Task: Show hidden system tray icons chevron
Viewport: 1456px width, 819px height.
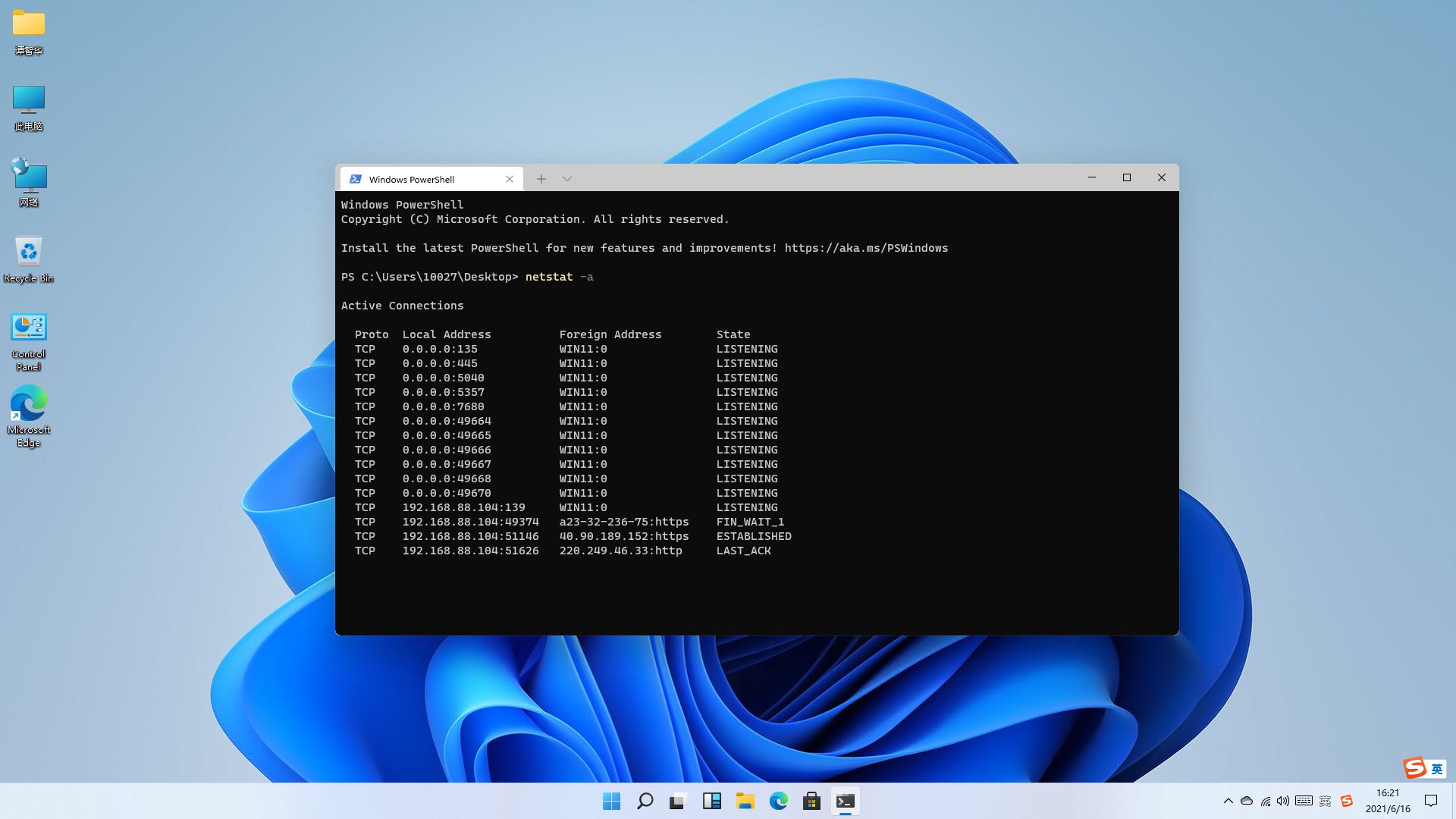Action: (1228, 801)
